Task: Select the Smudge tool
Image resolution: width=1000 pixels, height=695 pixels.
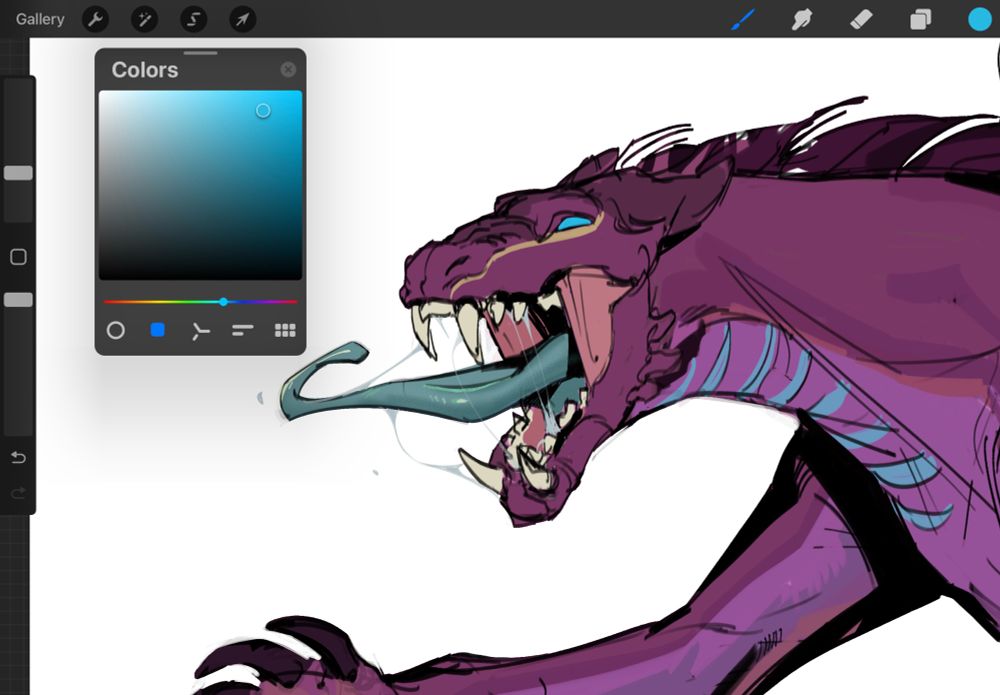Action: 802,19
